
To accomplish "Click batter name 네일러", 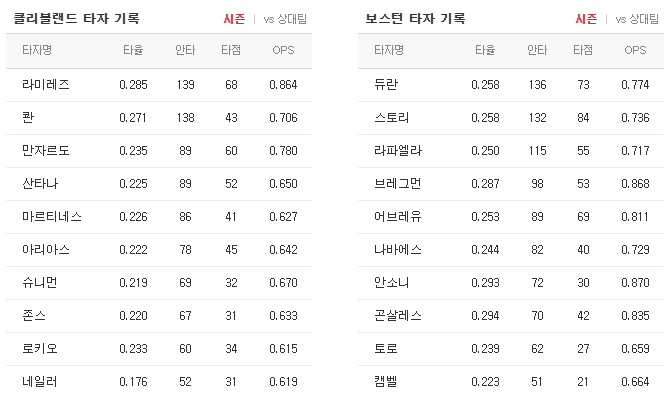I will pyautogui.click(x=39, y=382).
